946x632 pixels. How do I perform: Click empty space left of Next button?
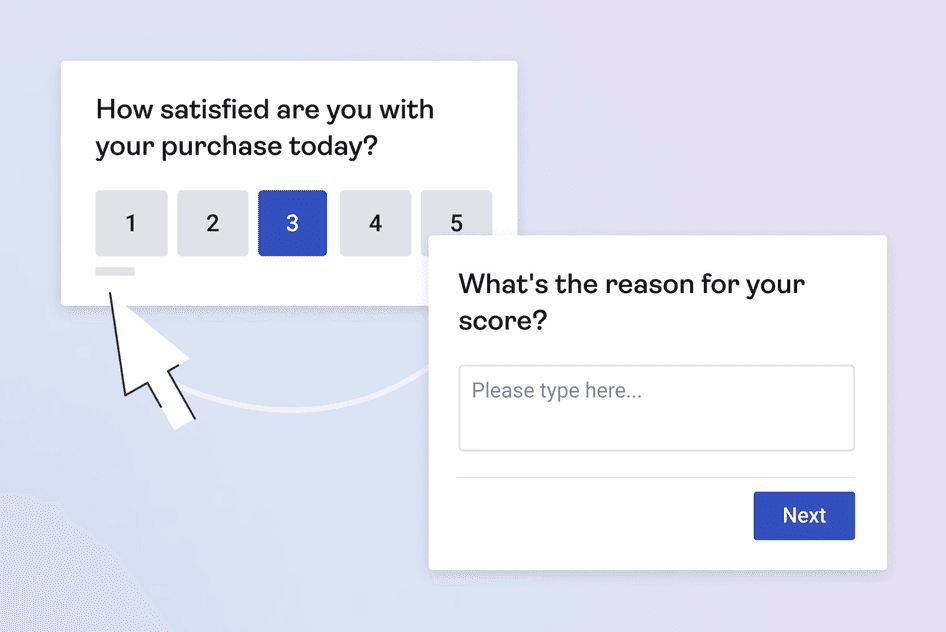(600, 516)
